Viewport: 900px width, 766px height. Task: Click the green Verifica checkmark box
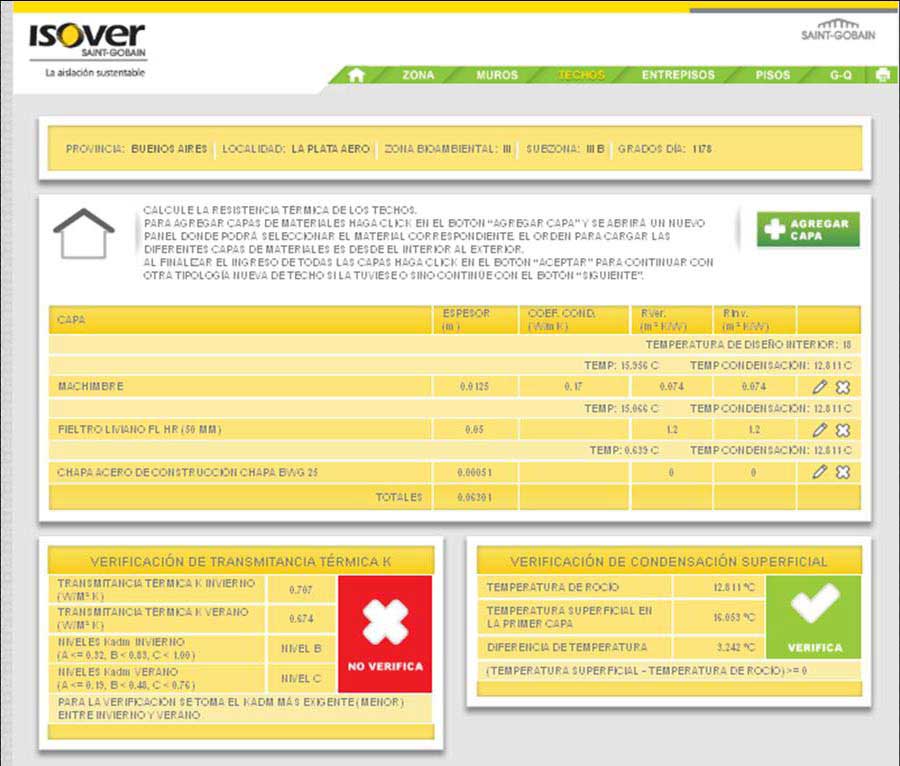pos(813,616)
